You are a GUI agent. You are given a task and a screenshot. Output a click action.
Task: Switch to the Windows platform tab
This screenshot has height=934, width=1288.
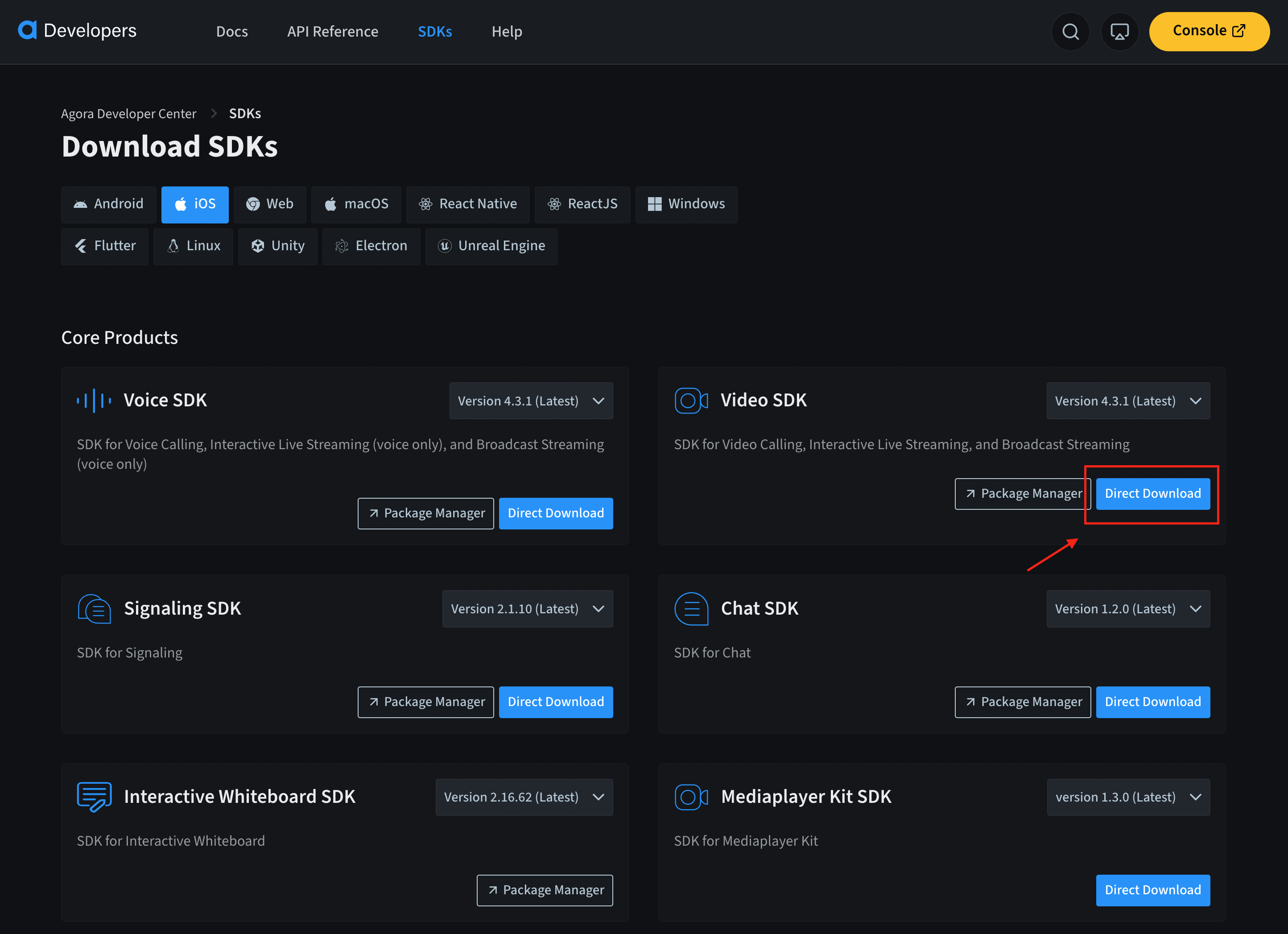(686, 204)
